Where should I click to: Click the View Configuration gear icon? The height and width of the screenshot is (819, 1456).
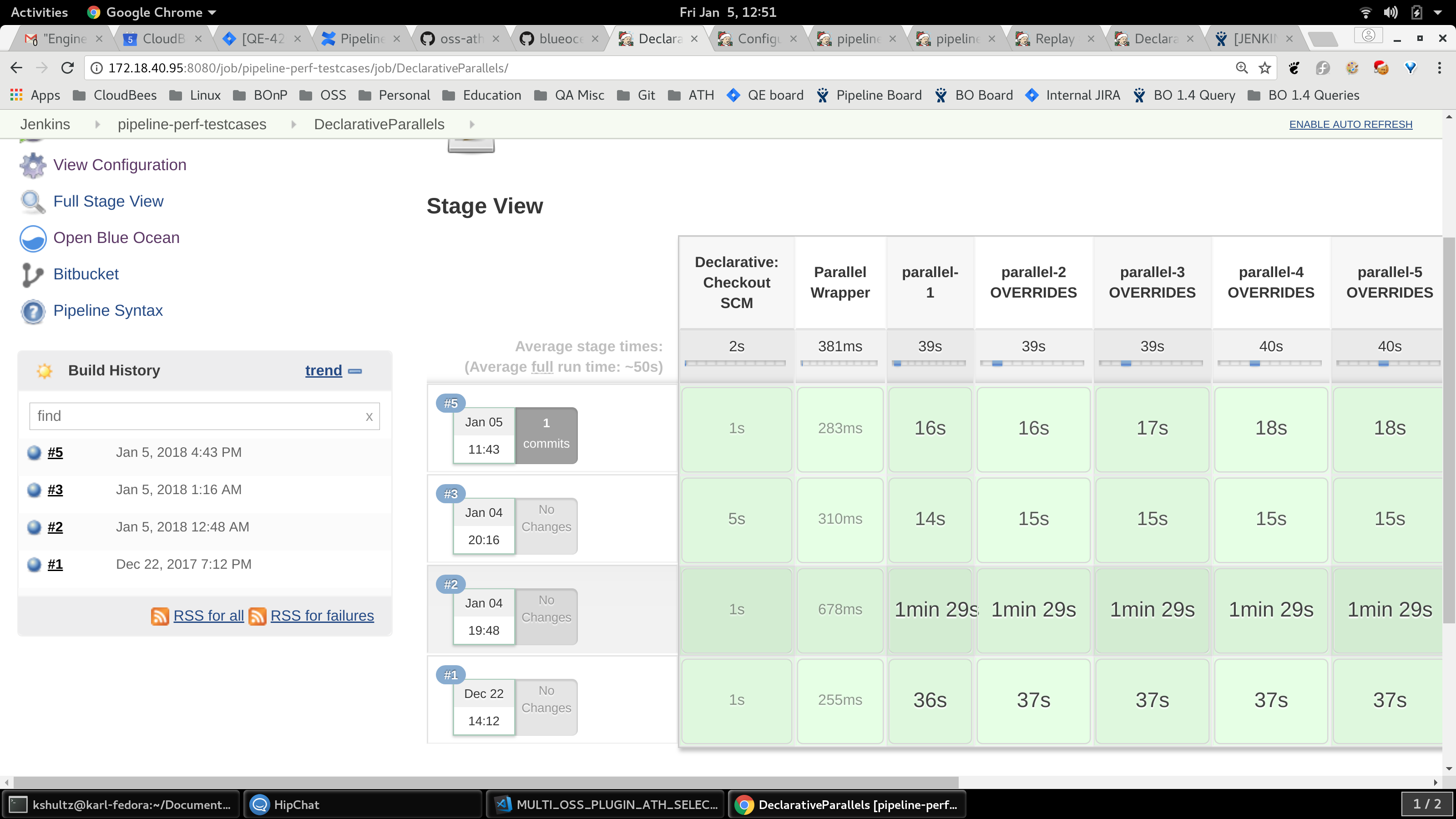click(33, 165)
